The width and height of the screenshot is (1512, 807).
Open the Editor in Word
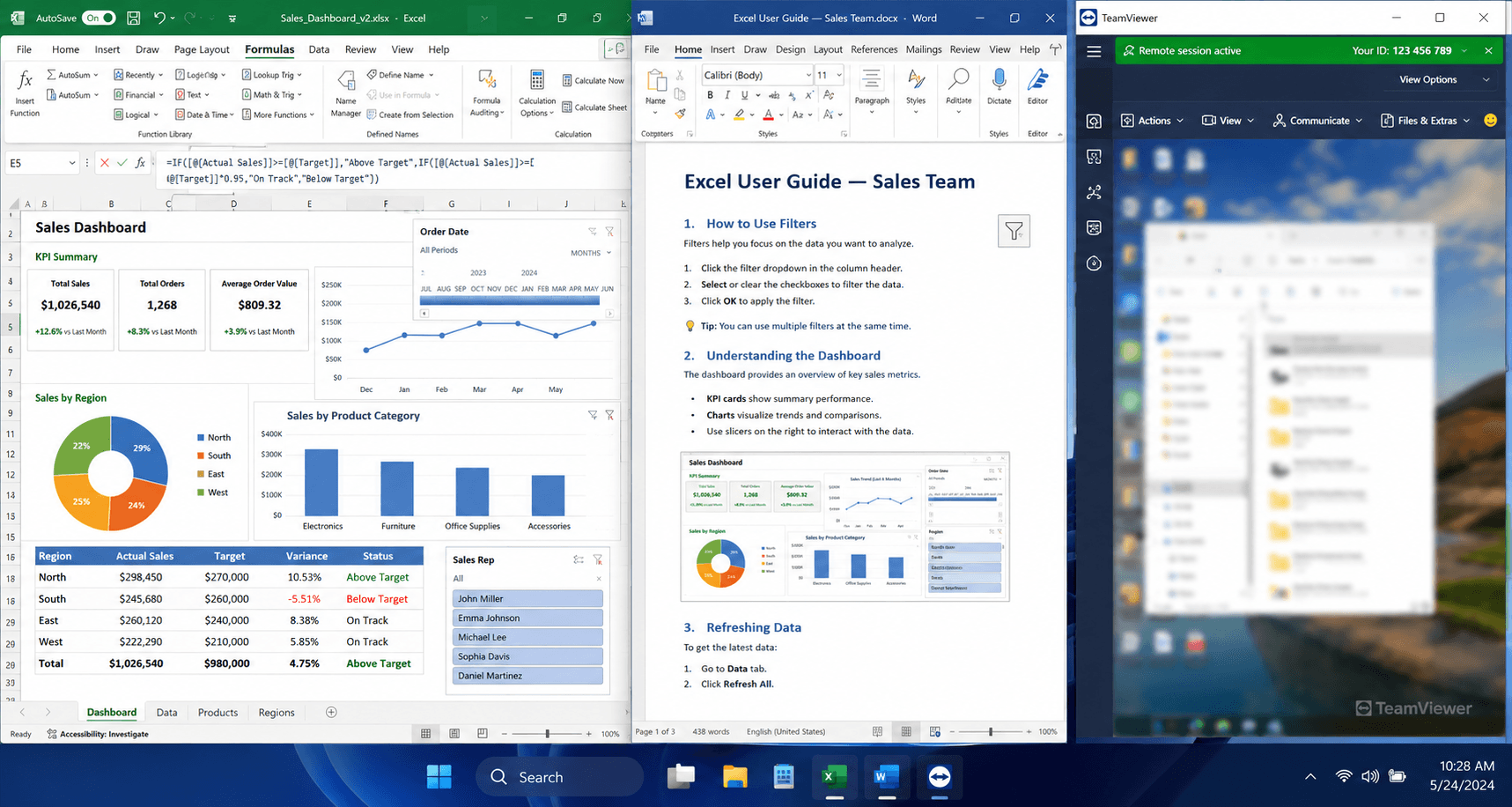(x=1038, y=87)
